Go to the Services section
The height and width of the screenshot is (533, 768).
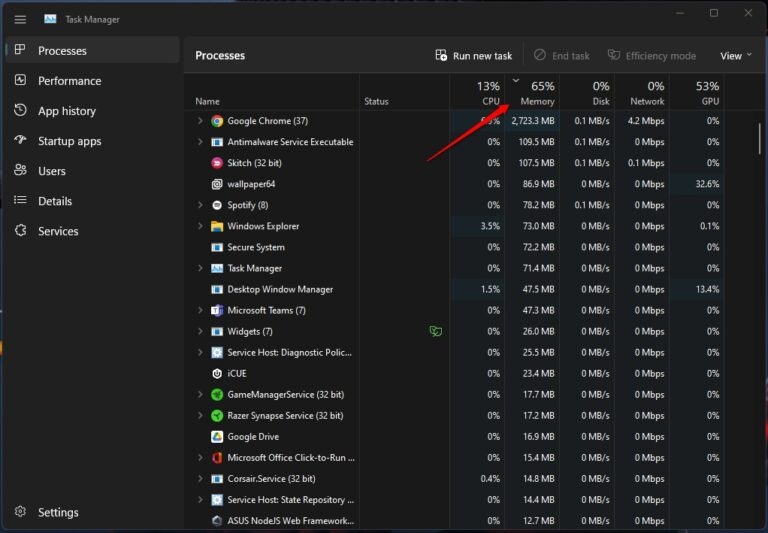coord(58,231)
